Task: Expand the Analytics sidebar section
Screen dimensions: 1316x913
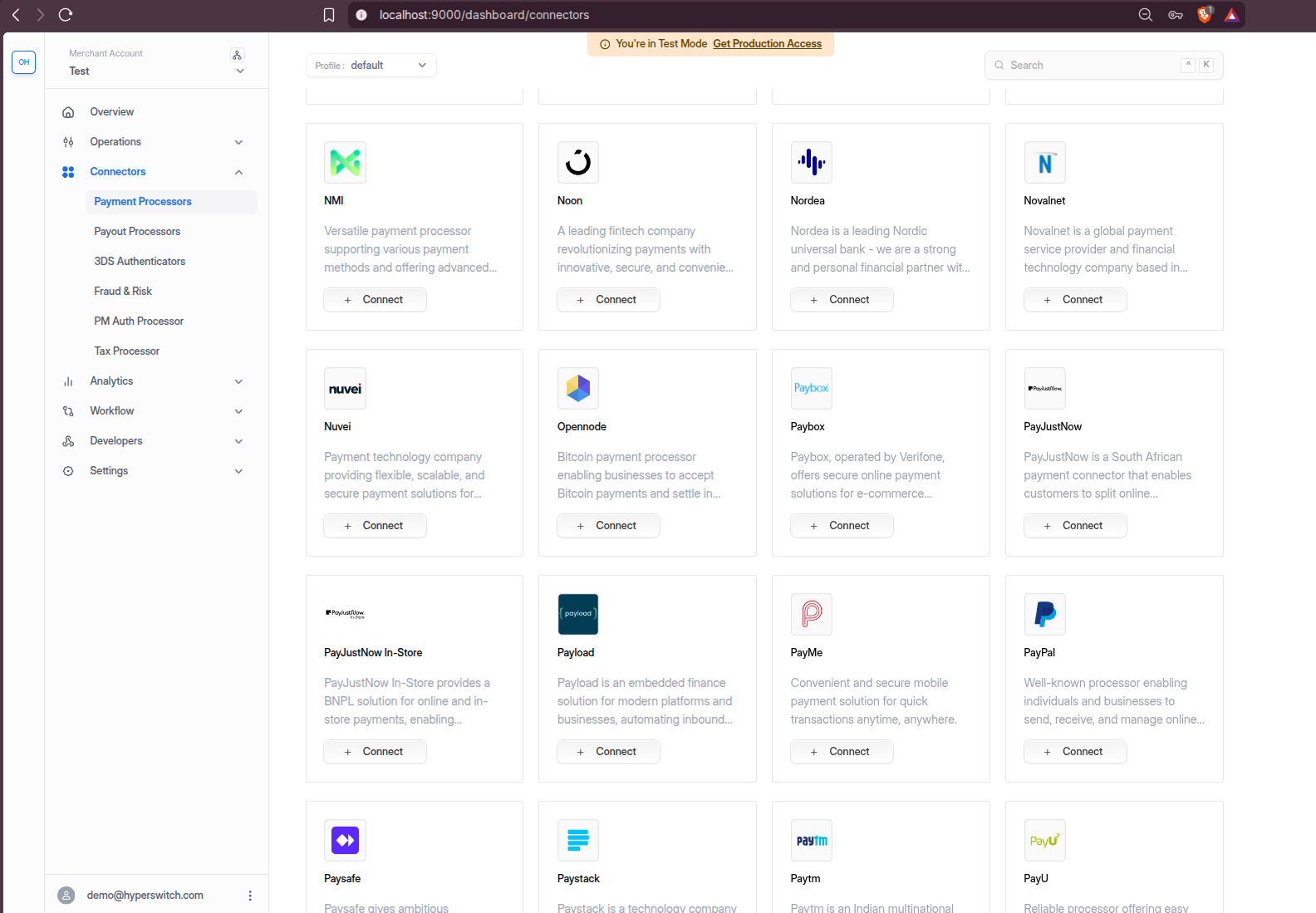Action: 156,381
